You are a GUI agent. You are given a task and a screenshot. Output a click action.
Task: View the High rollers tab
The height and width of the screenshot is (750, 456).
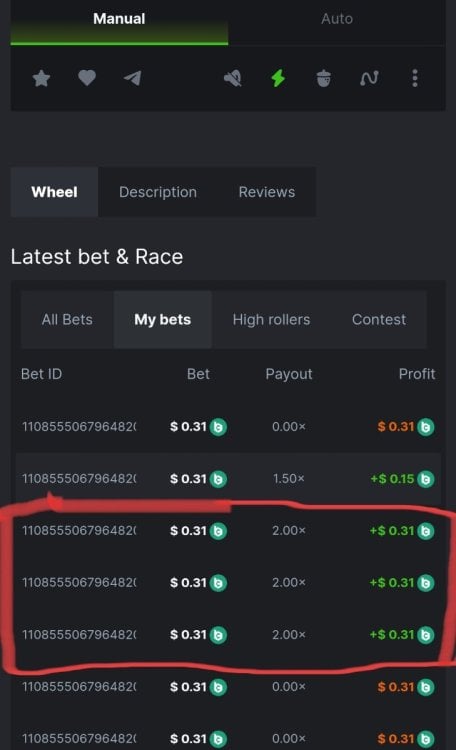click(271, 320)
